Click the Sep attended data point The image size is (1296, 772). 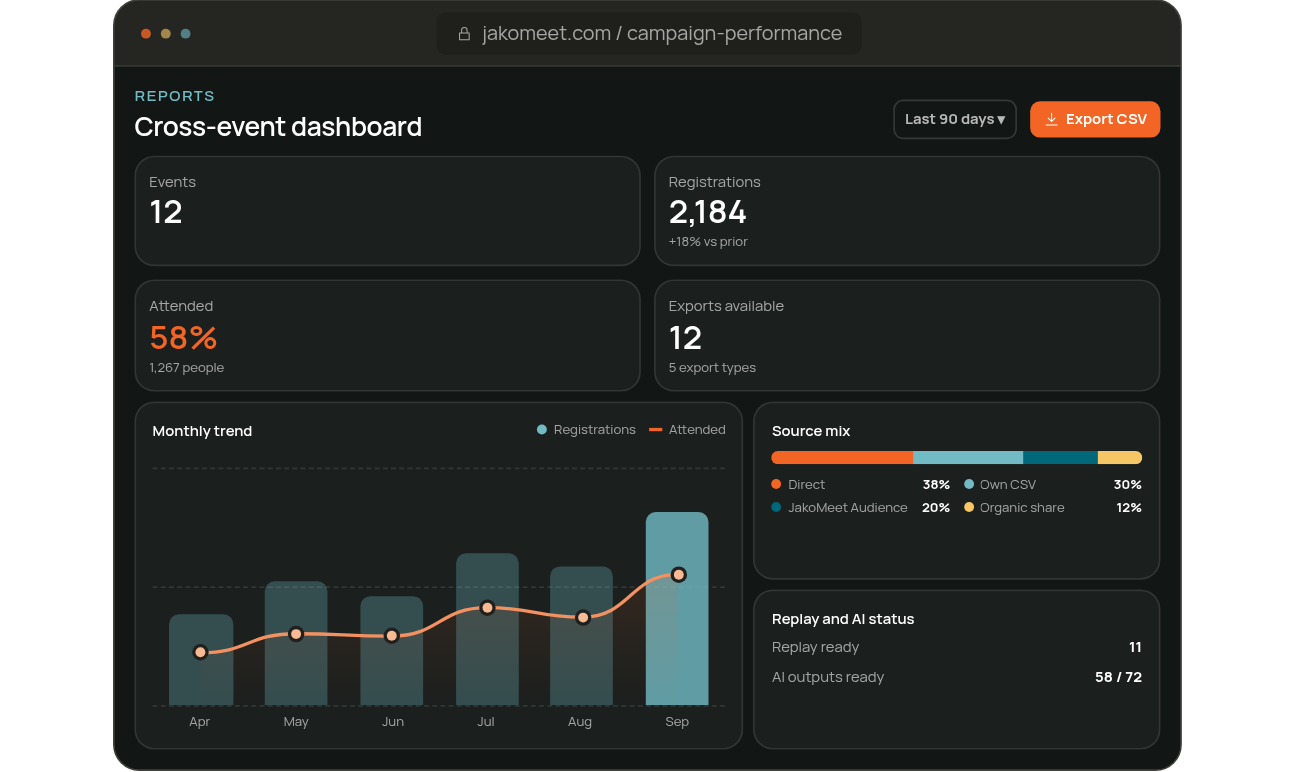point(678,574)
